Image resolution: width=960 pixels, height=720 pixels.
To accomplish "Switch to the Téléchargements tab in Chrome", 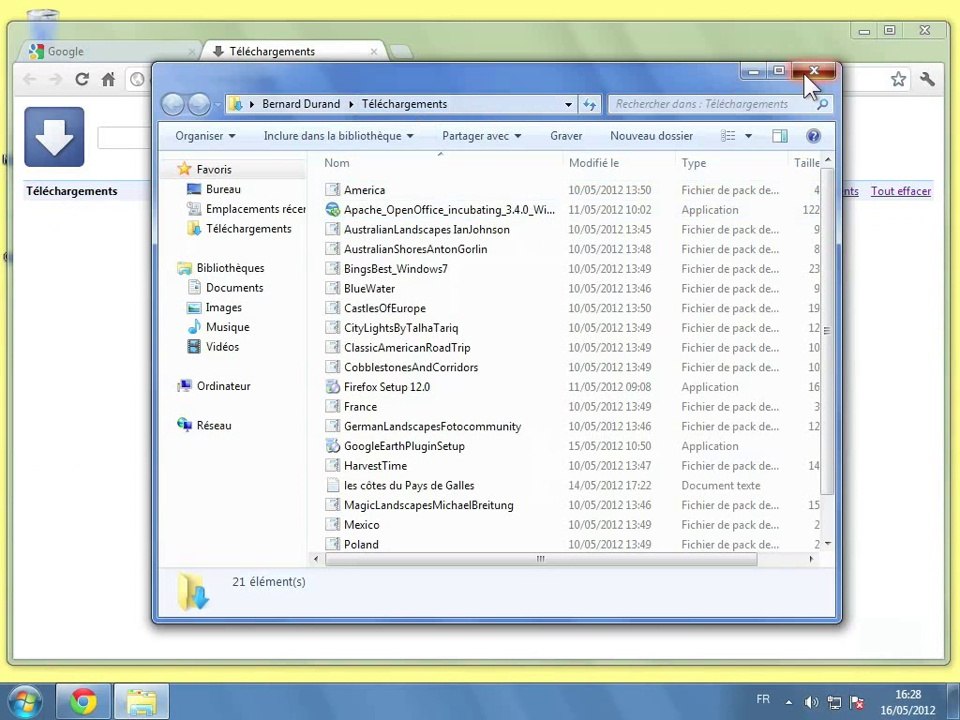I will click(294, 51).
